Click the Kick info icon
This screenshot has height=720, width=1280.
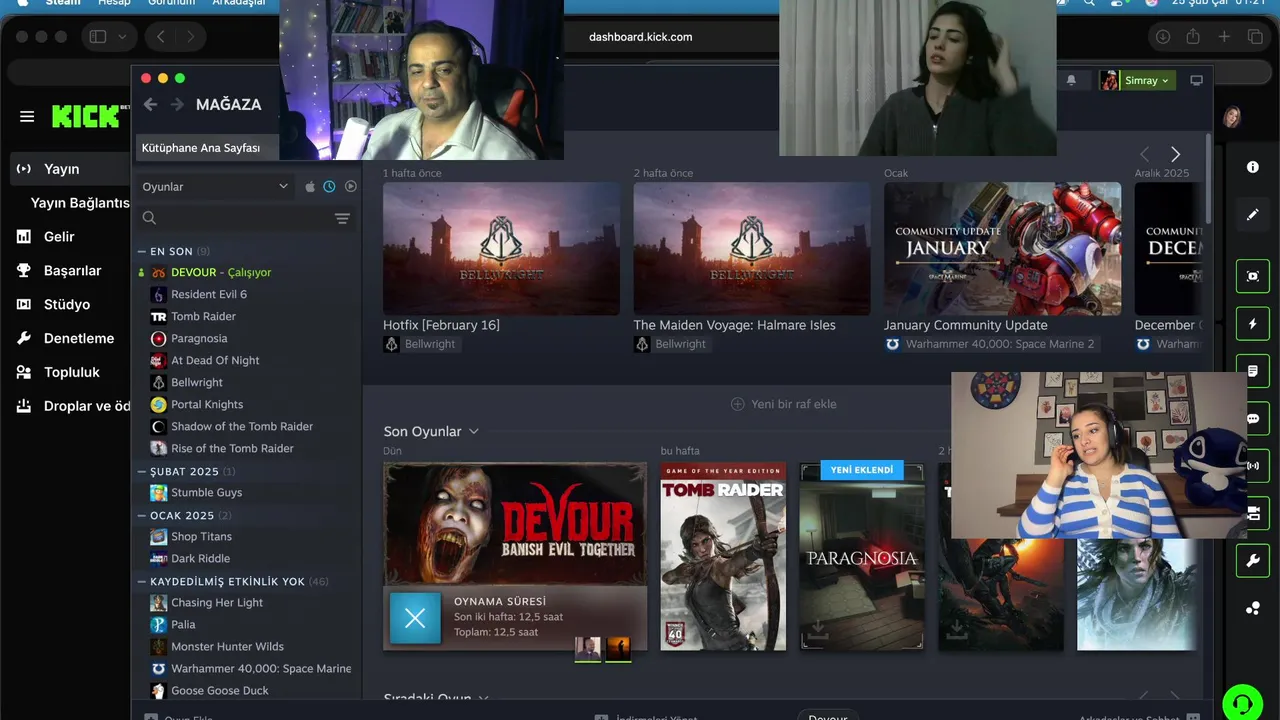click(x=1252, y=167)
